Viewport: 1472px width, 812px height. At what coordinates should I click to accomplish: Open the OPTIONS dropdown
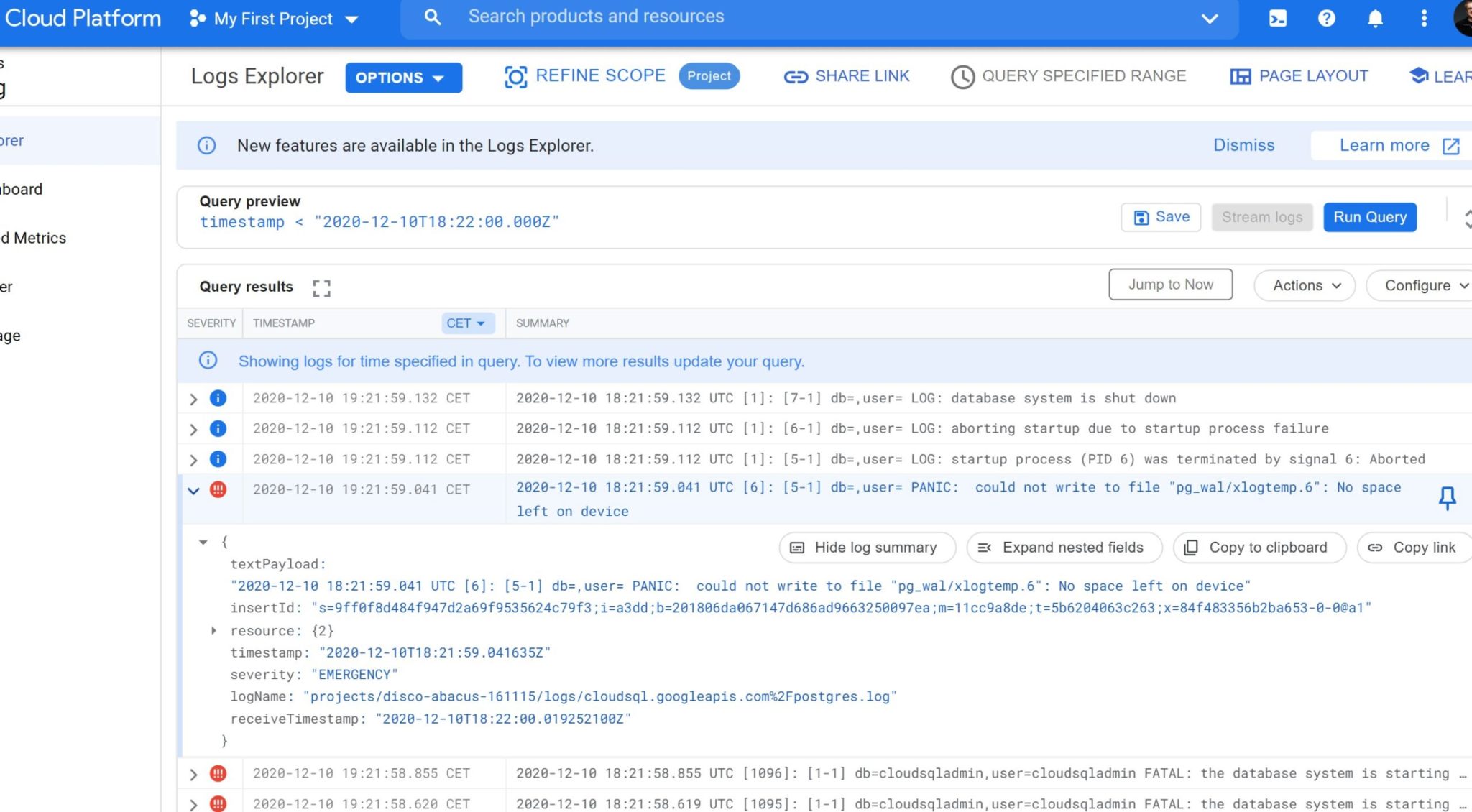tap(403, 78)
